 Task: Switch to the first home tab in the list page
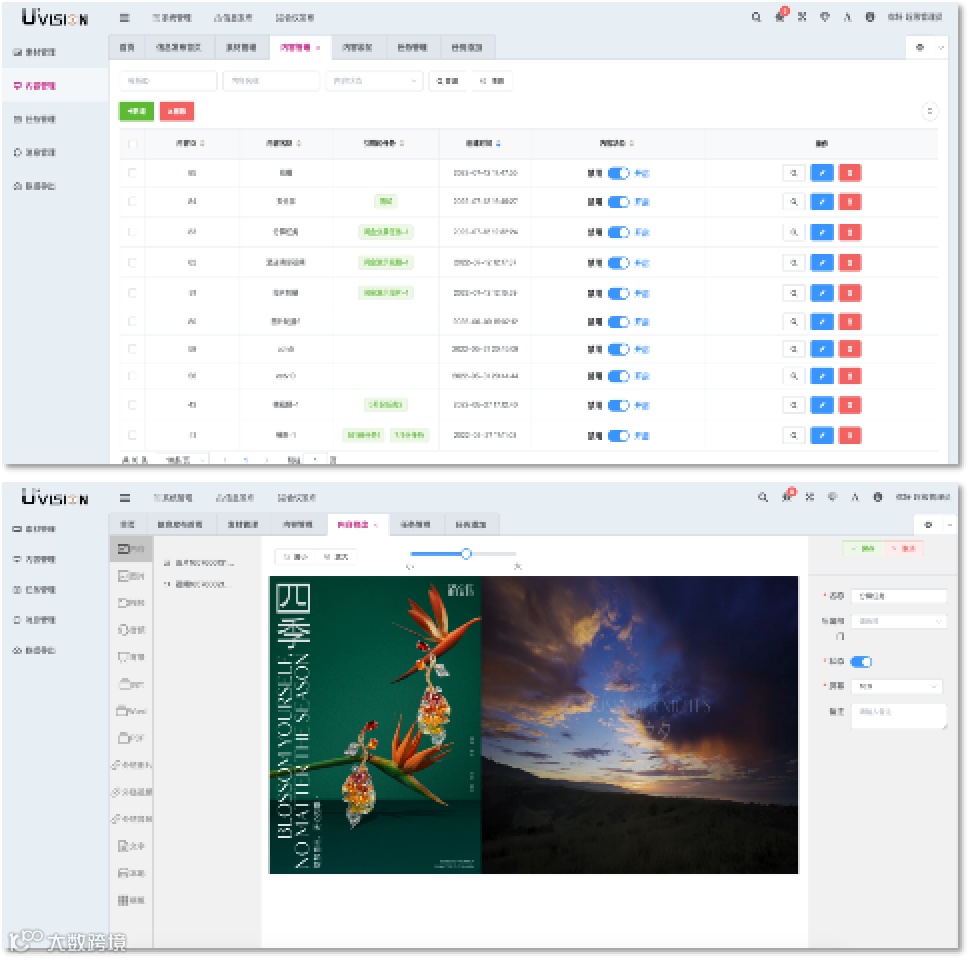(127, 48)
